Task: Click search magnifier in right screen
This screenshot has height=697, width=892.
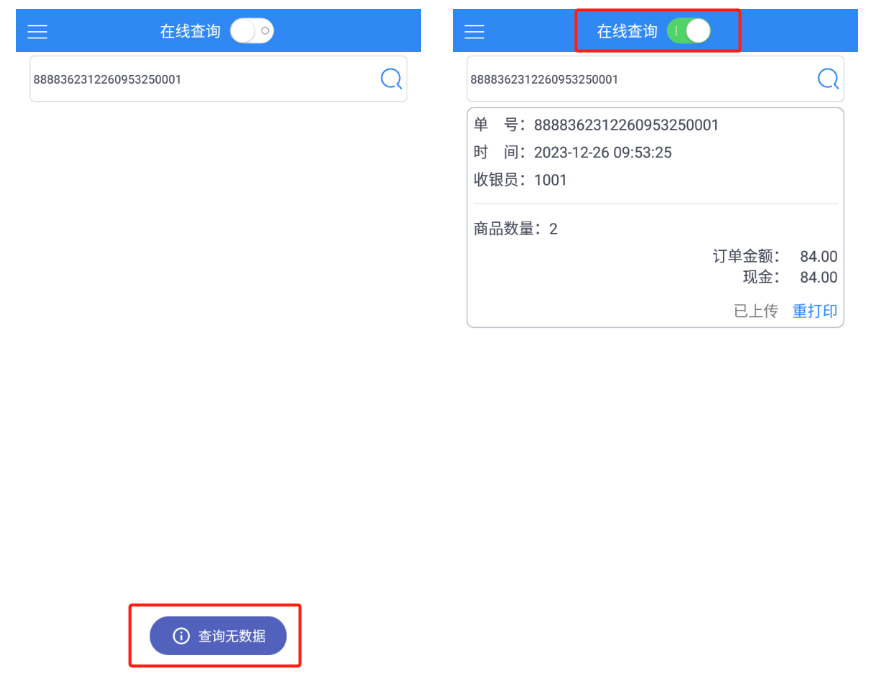Action: 828,79
